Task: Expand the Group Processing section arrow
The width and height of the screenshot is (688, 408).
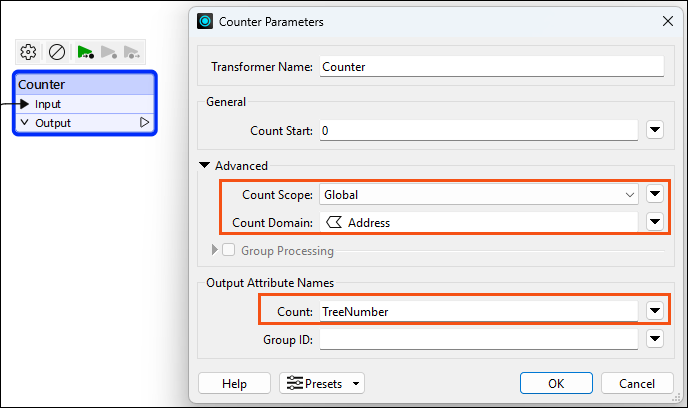Action: (215, 250)
